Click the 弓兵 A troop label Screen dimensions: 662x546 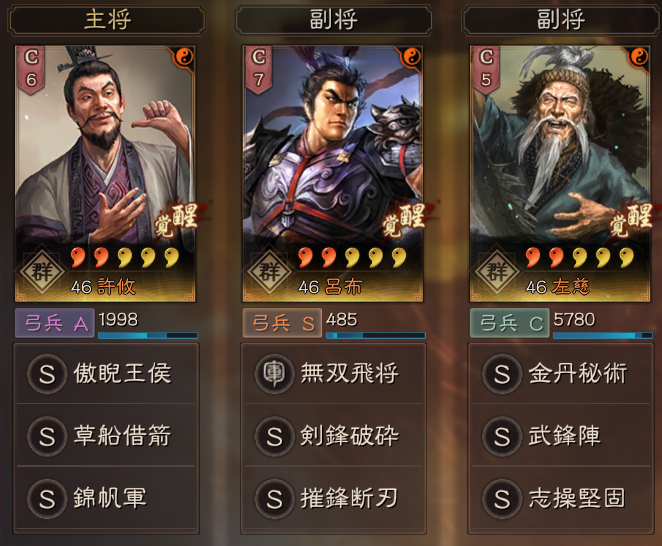[x=54, y=323]
